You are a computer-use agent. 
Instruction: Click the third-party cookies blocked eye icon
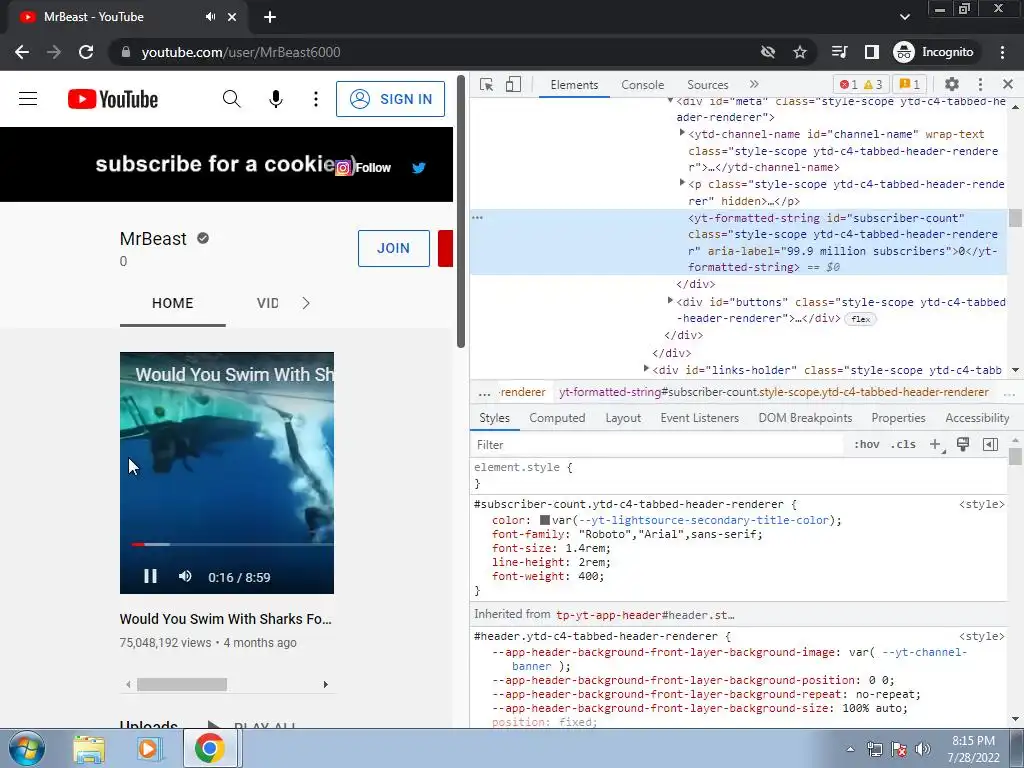pos(768,52)
